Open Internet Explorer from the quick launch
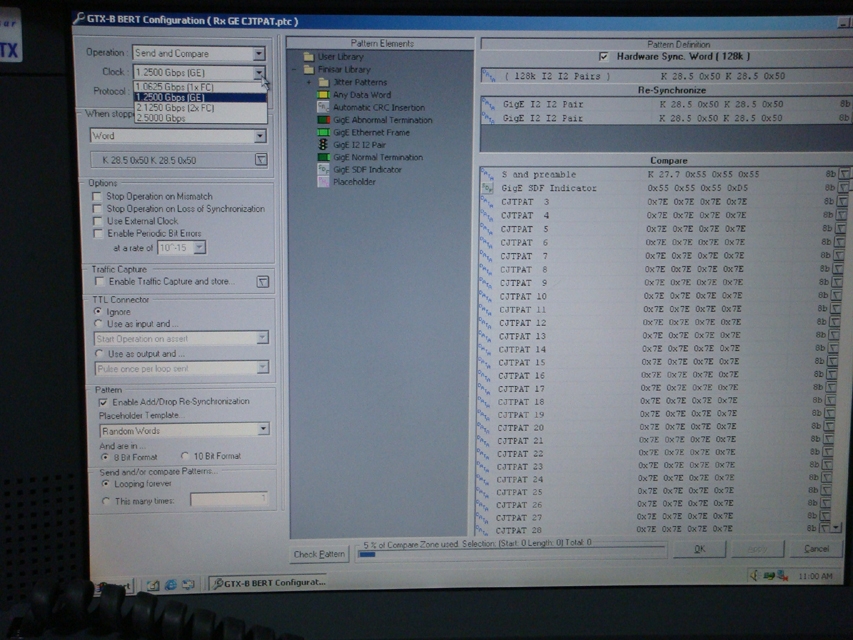The image size is (853, 640). 171,584
